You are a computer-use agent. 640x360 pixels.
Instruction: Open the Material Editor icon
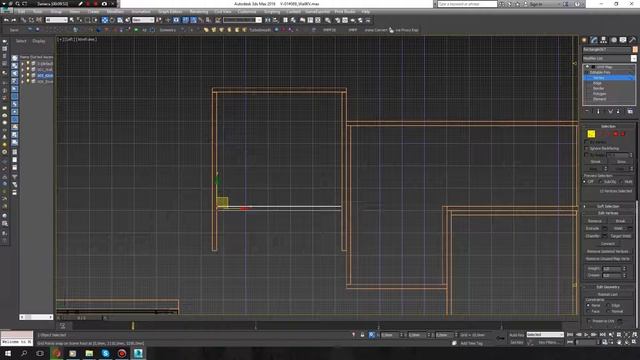coord(328,20)
